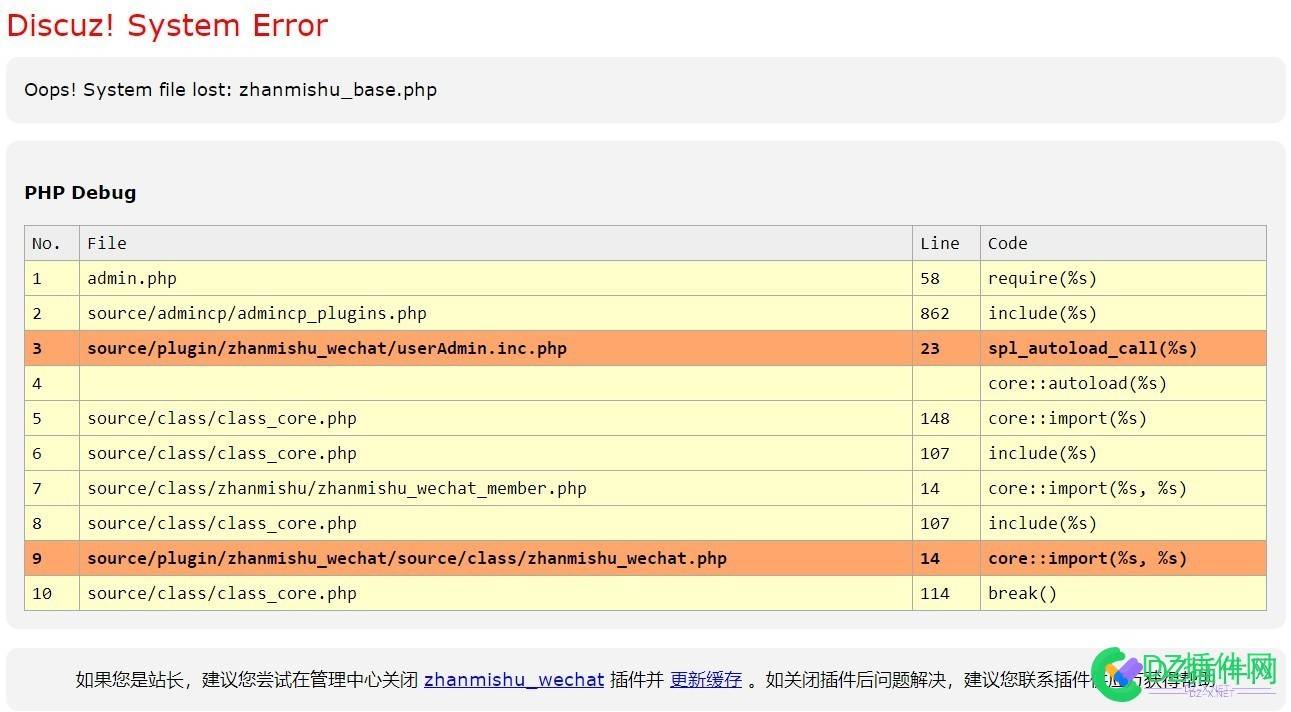This screenshot has width=1291, height=712.
Task: Click the 更新缓存 link
Action: point(705,679)
